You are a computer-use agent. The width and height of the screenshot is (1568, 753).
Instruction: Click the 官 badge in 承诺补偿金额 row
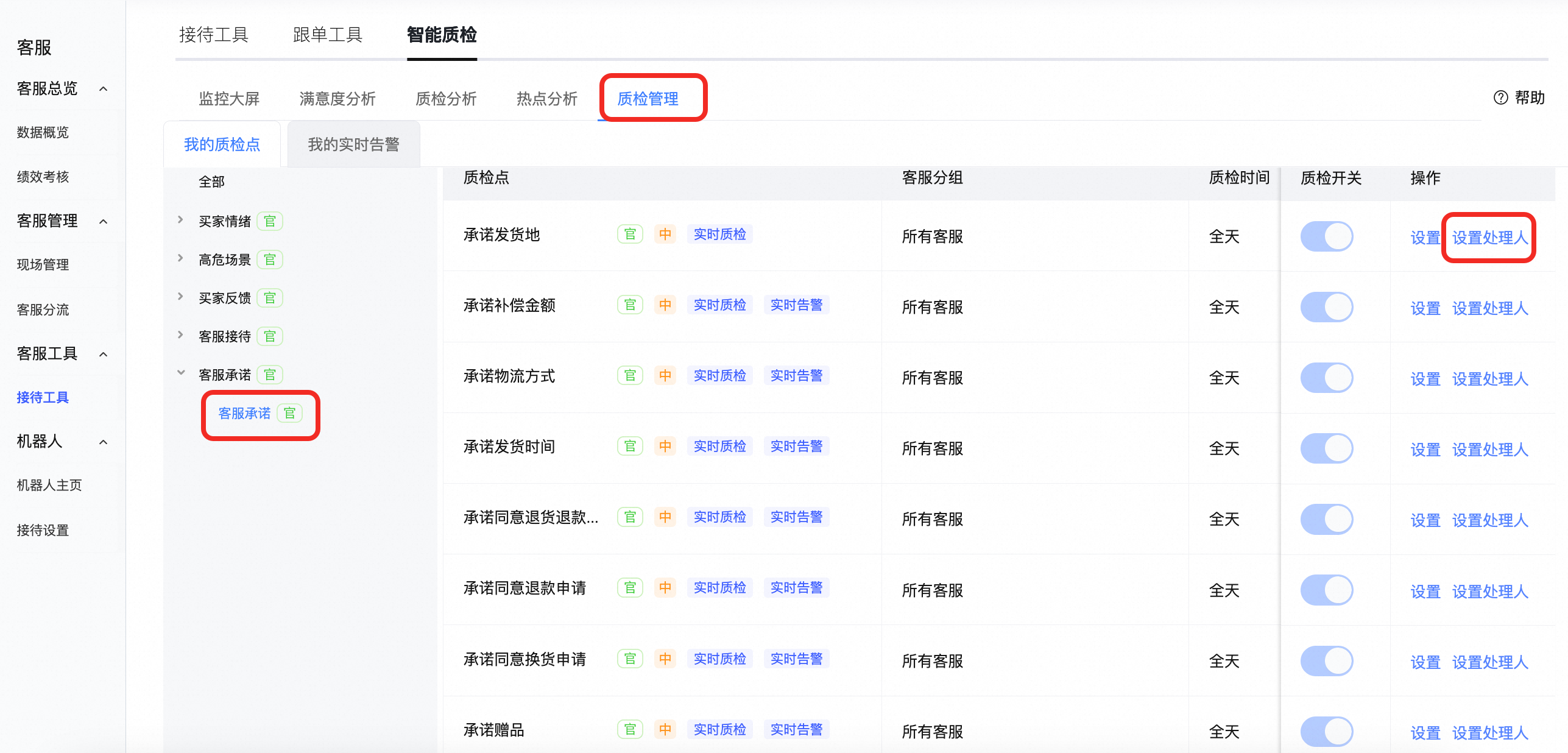630,305
